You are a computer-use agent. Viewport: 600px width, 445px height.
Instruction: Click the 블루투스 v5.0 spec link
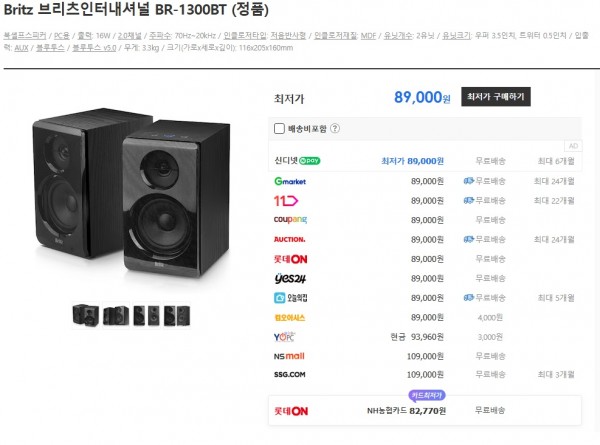pos(94,48)
